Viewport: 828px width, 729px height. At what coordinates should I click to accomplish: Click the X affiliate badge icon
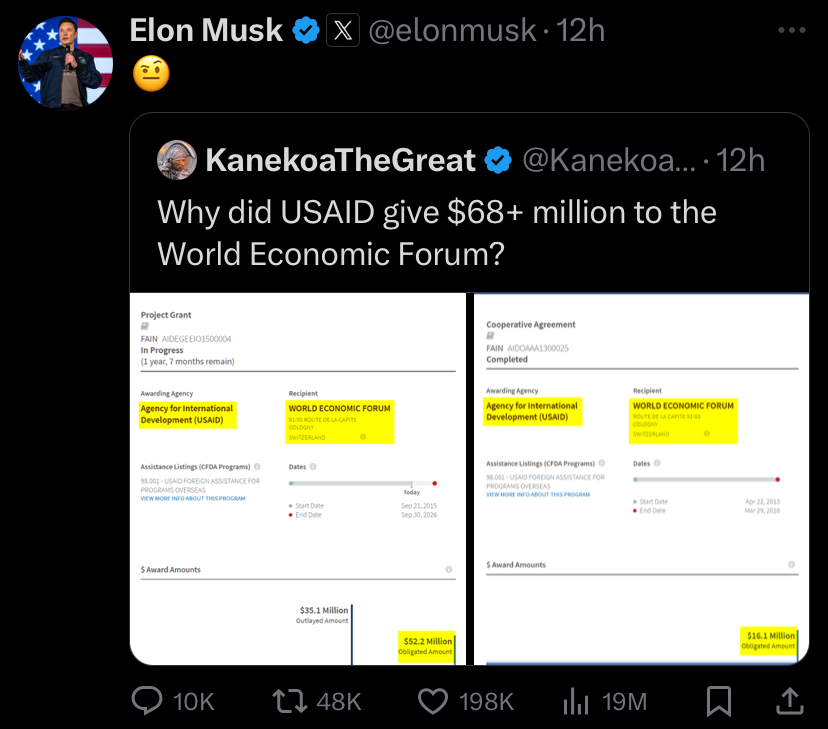(343, 30)
